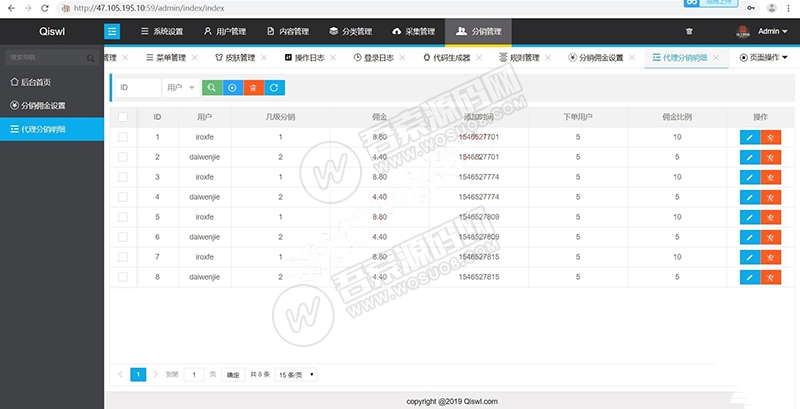Open the 15 条/页 page size dropdown
This screenshot has height=409, width=800.
(296, 374)
